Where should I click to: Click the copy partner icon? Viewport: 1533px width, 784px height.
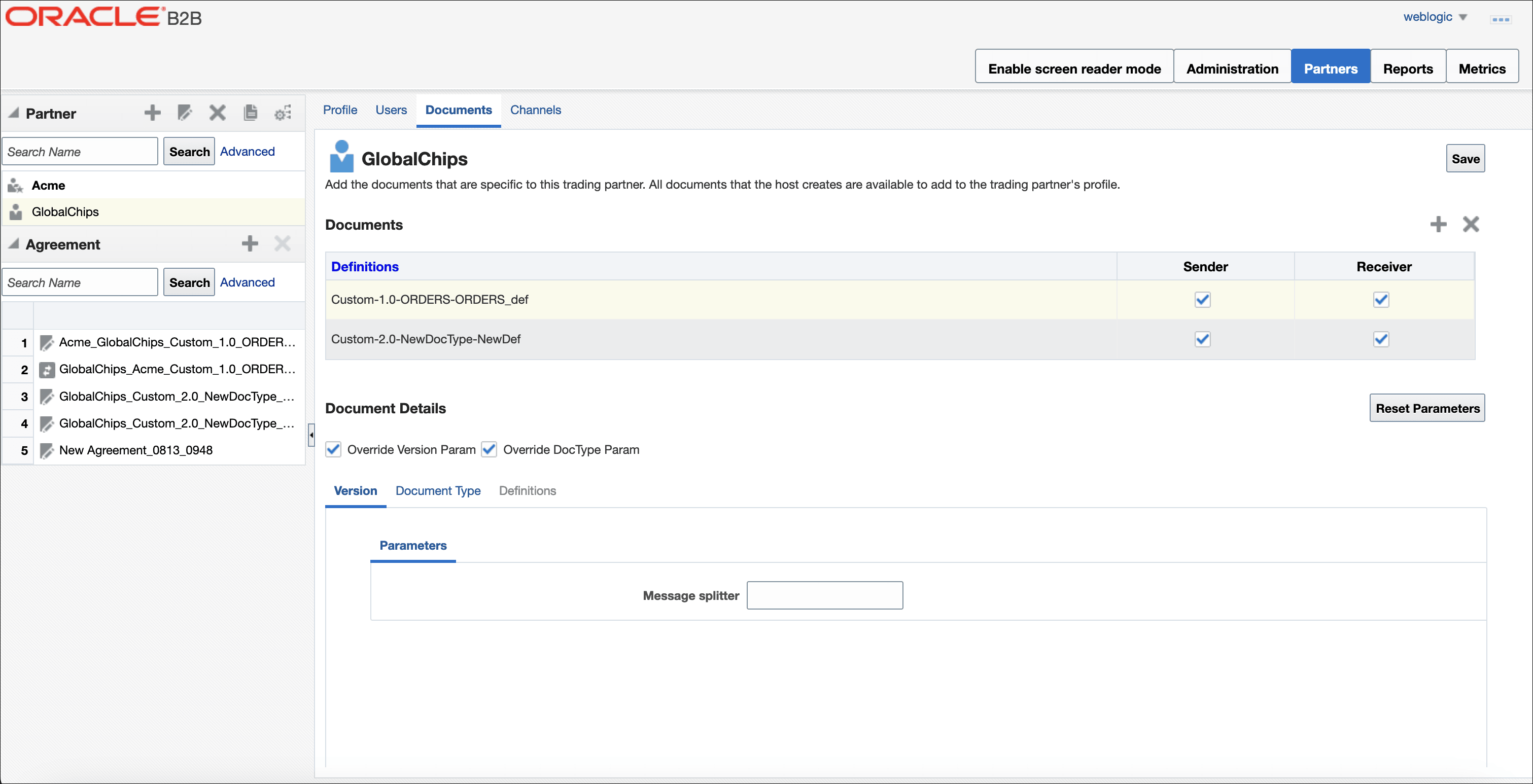click(x=251, y=113)
